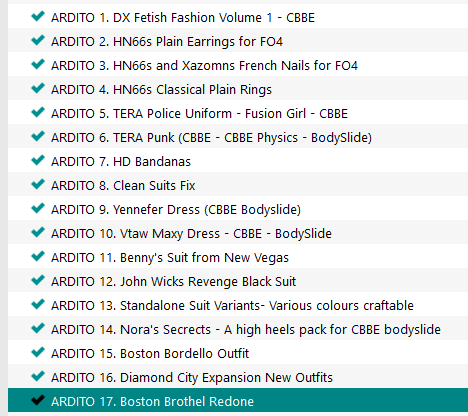This screenshot has height=416, width=468.
Task: Select 'ARDITO 5. TERA Police Uniform' row text
Action: [199, 114]
